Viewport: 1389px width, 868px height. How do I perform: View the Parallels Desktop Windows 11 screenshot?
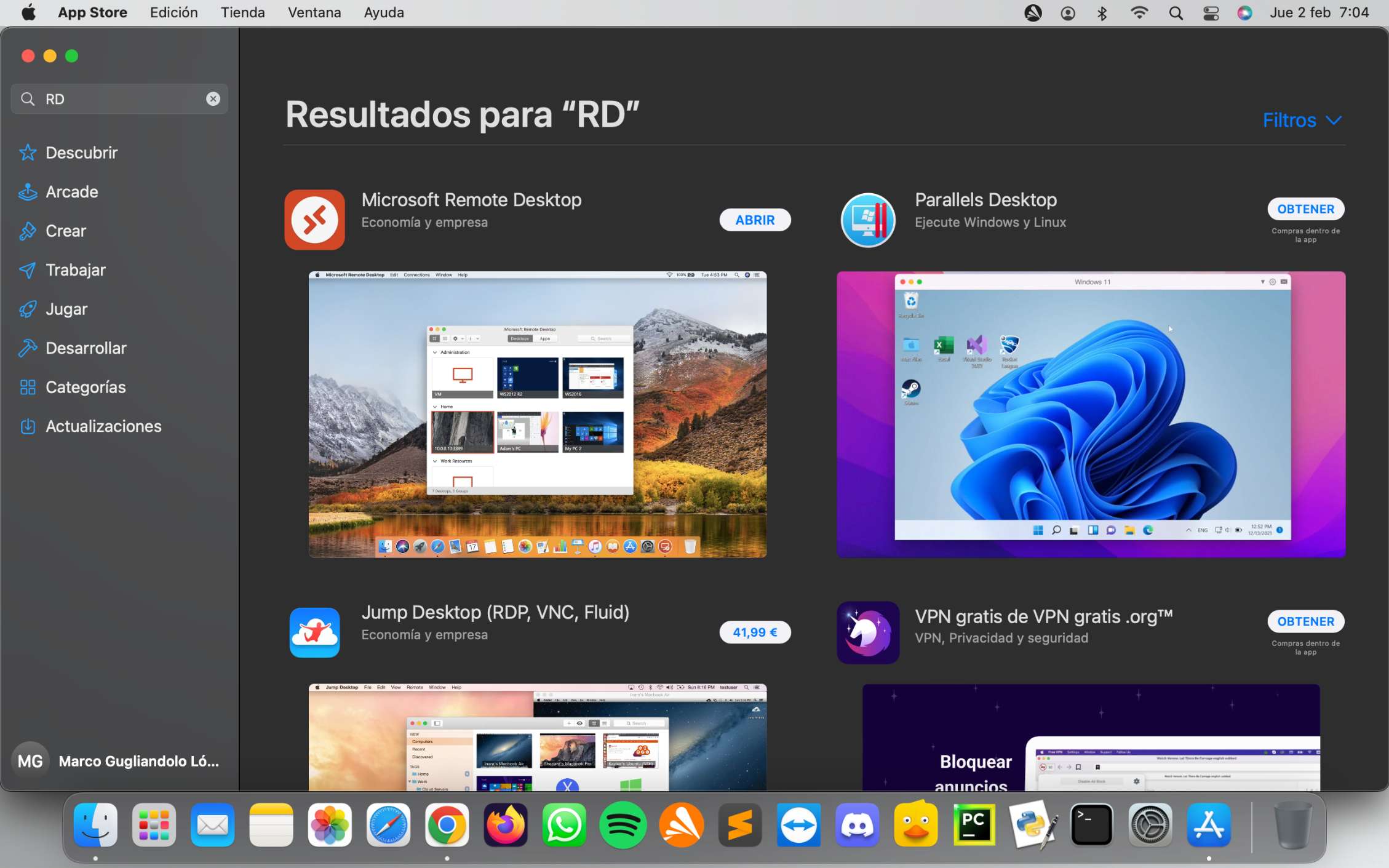1091,414
